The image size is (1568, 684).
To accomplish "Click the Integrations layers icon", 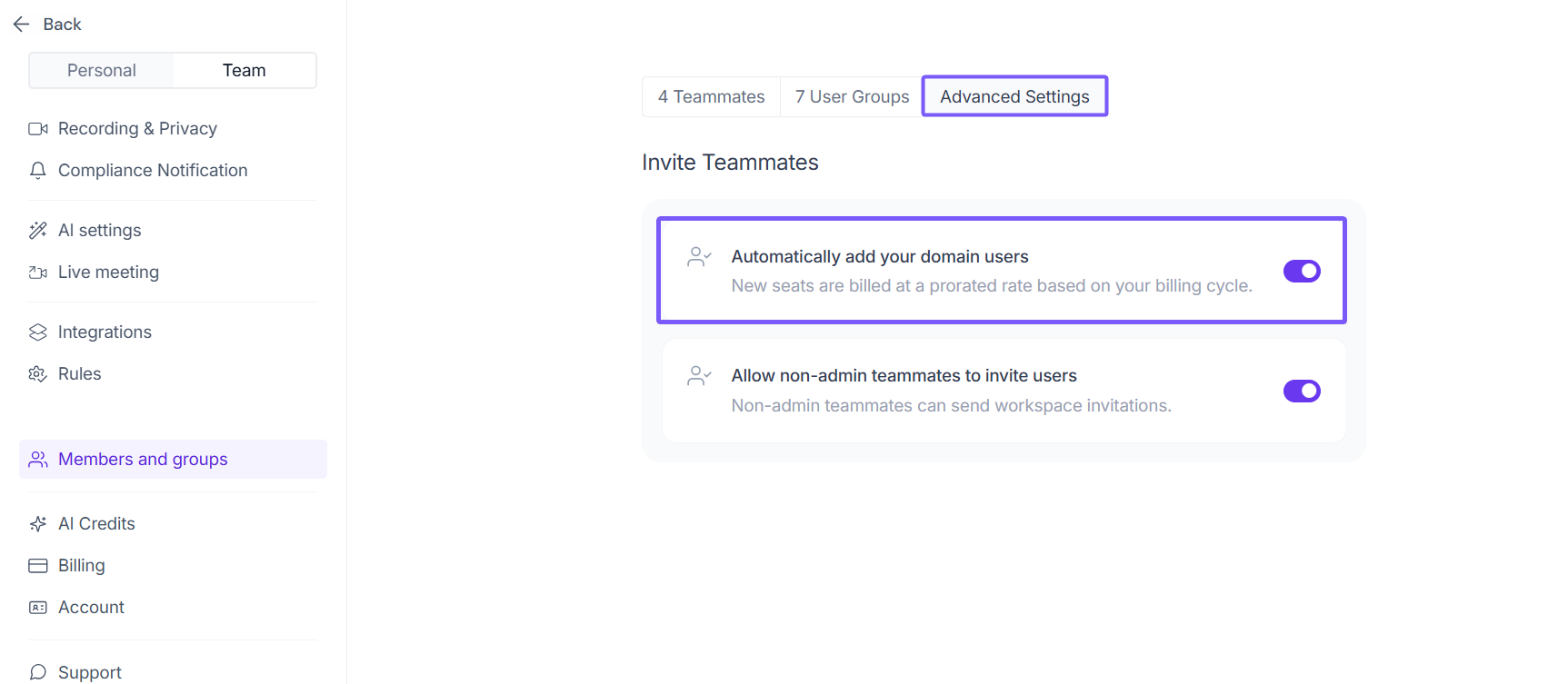I will point(38,332).
